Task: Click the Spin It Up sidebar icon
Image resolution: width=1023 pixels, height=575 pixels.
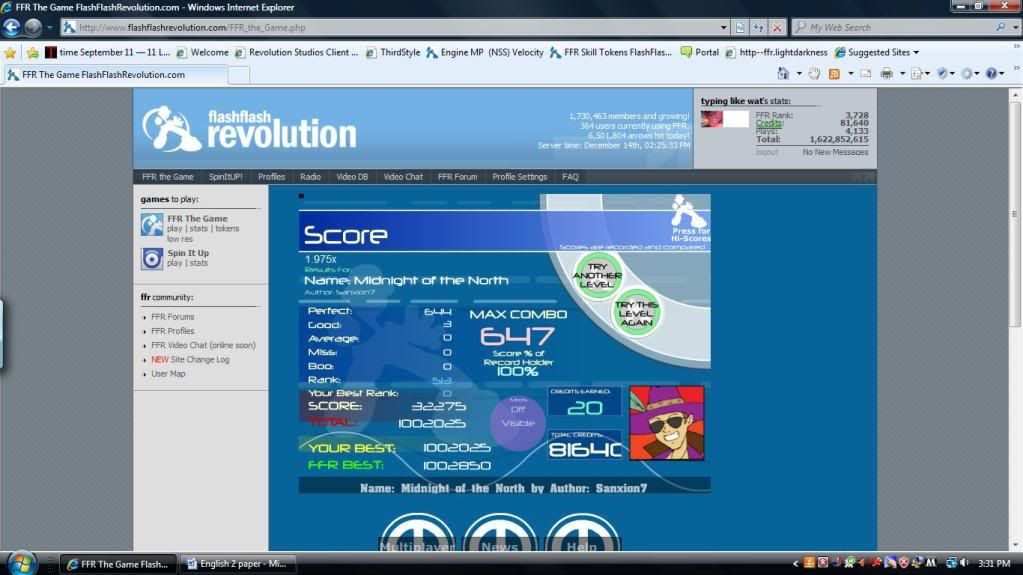Action: tap(152, 259)
